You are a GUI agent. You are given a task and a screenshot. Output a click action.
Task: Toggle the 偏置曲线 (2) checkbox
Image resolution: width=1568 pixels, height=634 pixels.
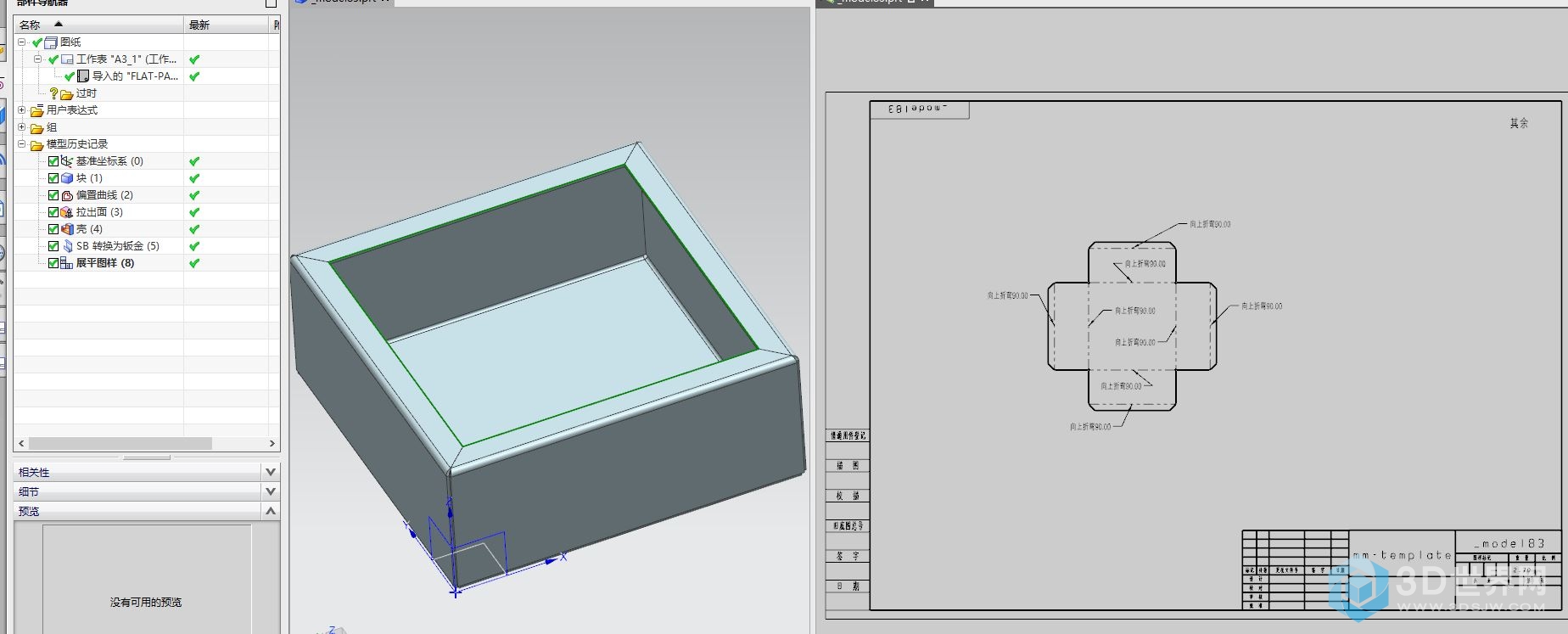tap(53, 195)
